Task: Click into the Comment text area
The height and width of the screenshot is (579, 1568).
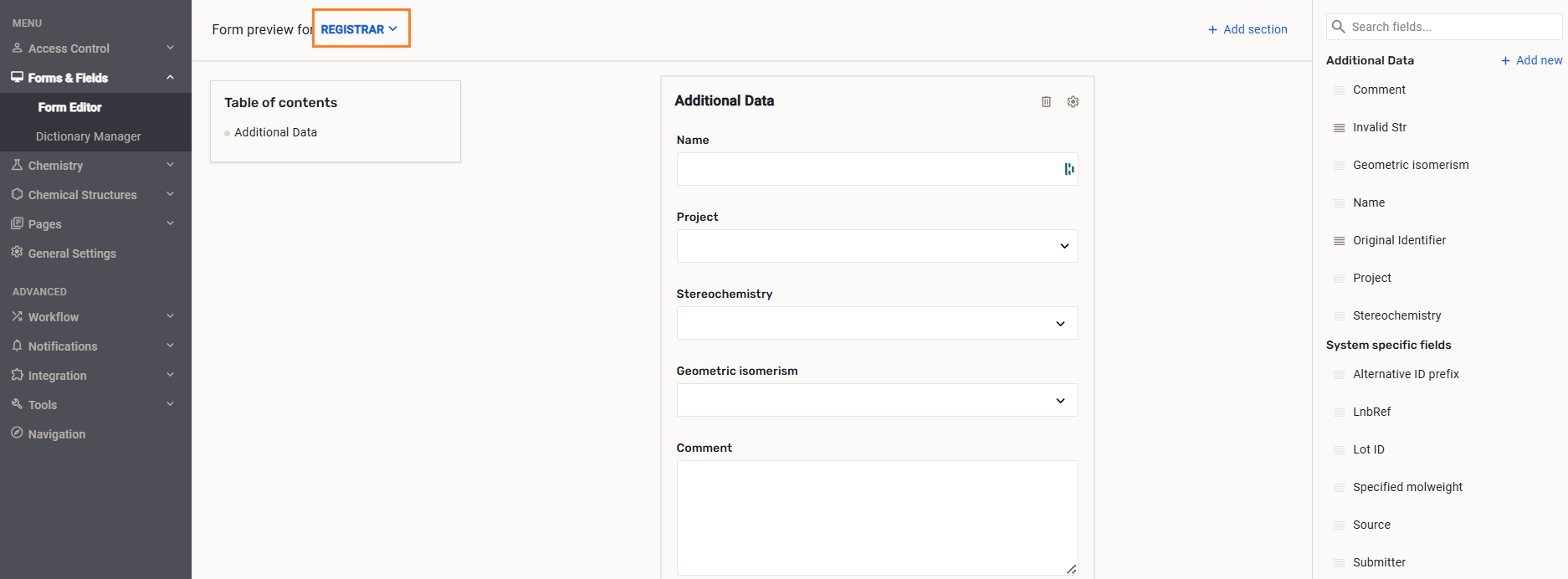Action: click(876, 517)
